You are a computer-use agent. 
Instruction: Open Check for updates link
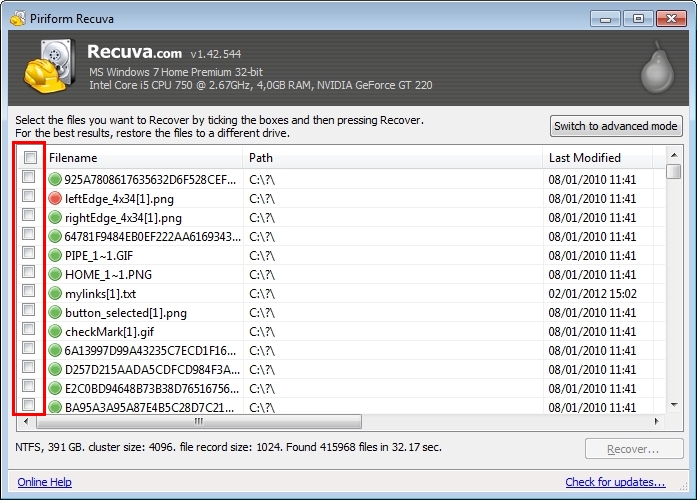pyautogui.click(x=615, y=482)
